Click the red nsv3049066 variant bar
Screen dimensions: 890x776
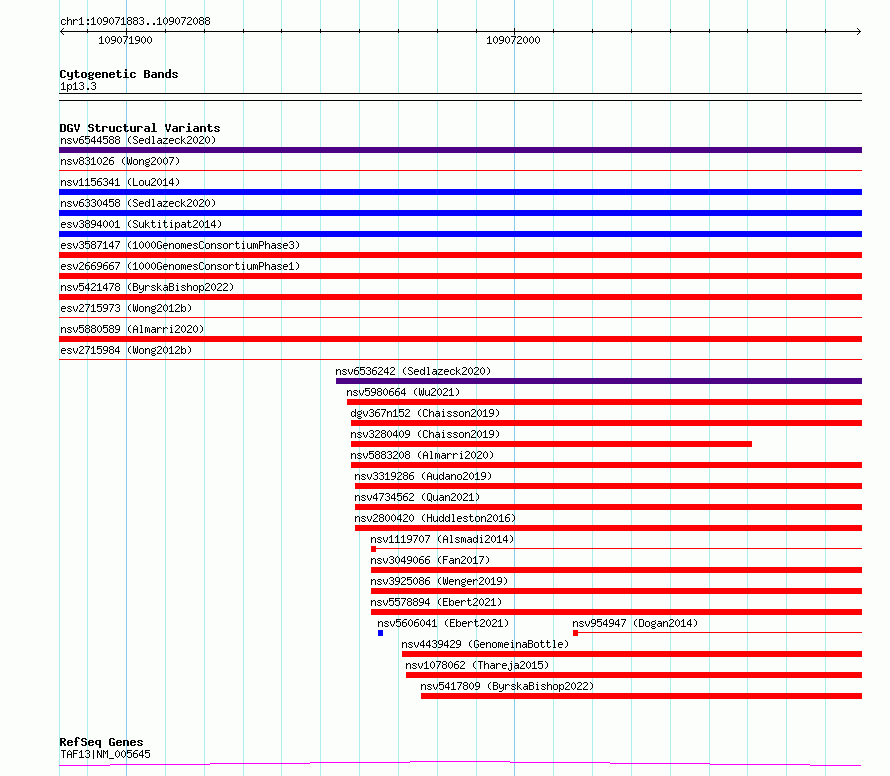click(x=616, y=570)
